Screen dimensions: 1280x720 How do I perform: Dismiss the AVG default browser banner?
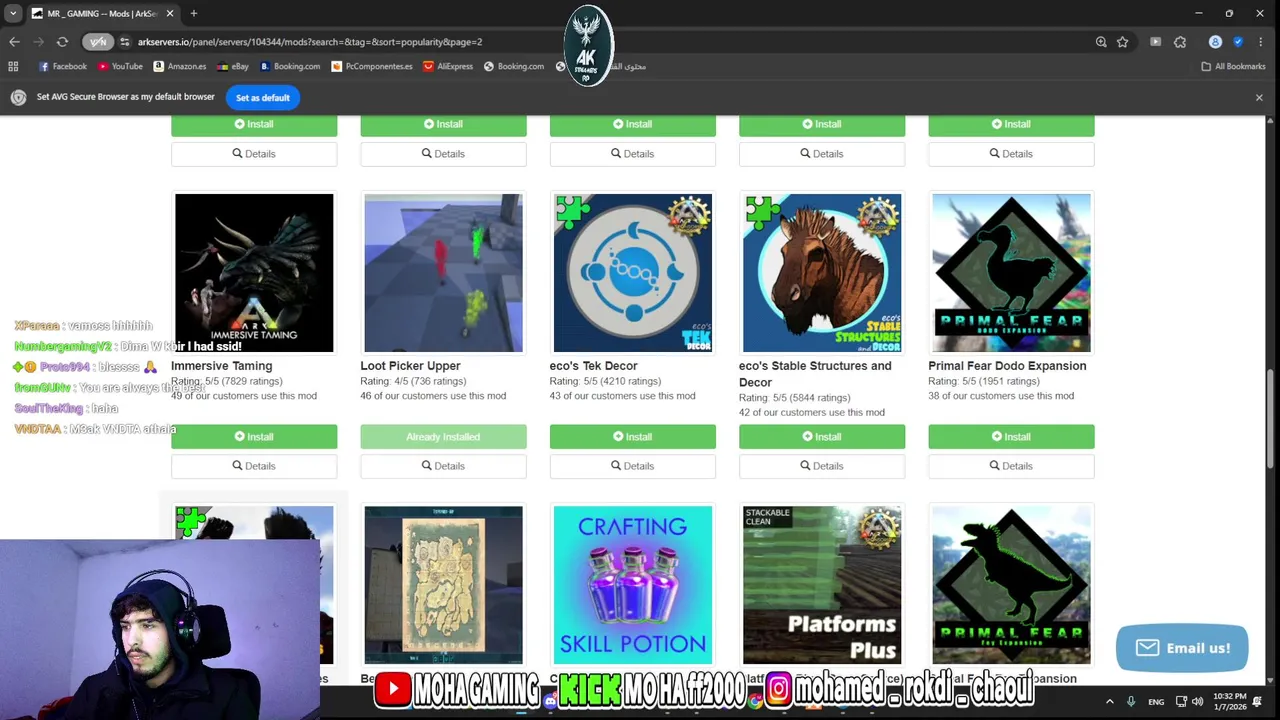coord(1259,97)
